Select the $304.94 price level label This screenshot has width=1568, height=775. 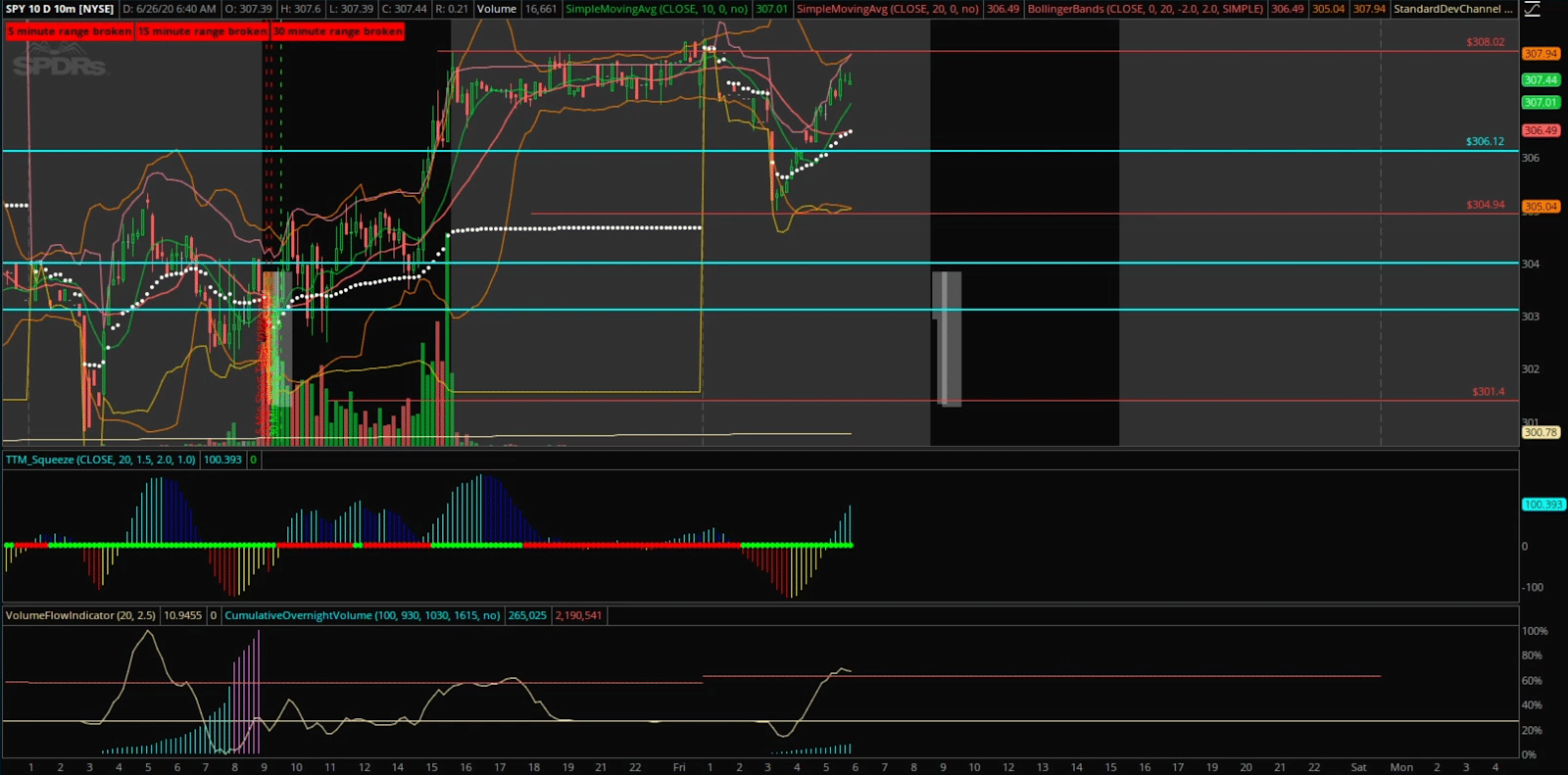tap(1485, 205)
